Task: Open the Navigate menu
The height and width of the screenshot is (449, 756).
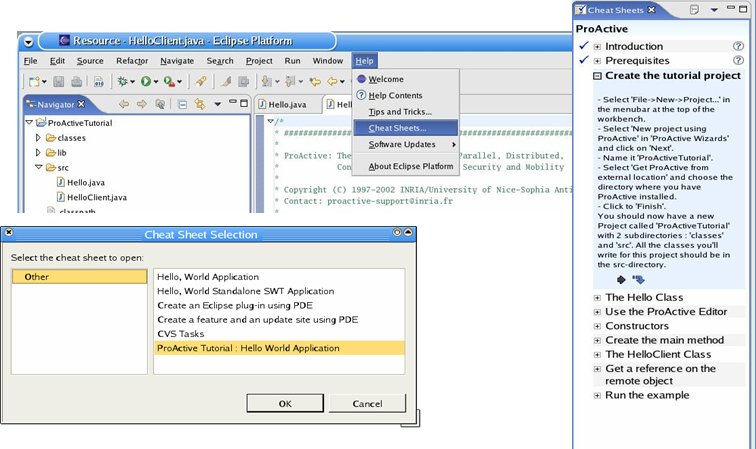Action: [x=177, y=61]
